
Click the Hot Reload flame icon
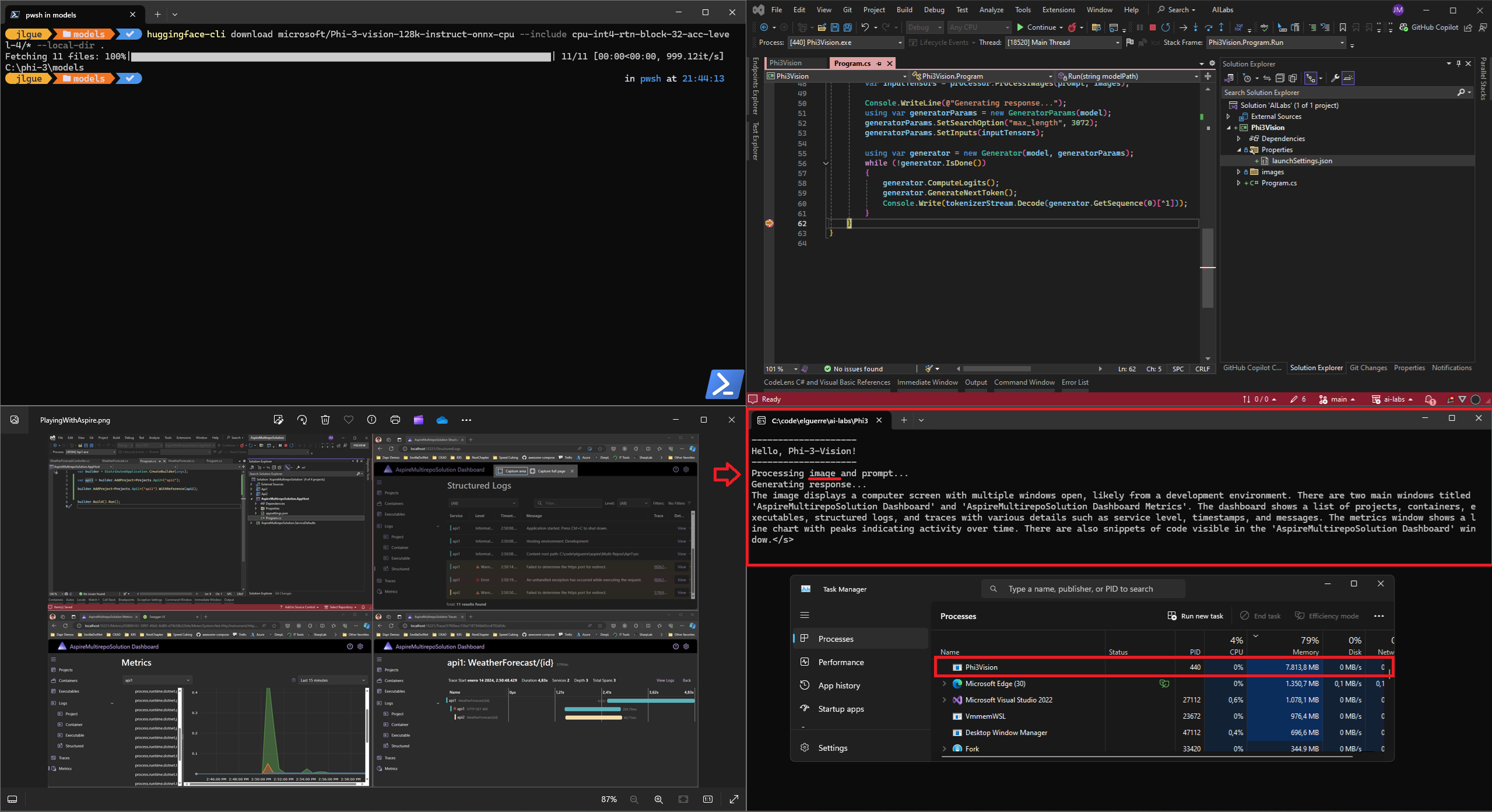pyautogui.click(x=1072, y=27)
